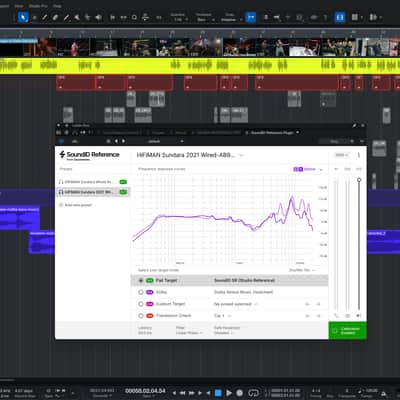
Task: Open the Snap mode dropdown
Action: click(231, 20)
